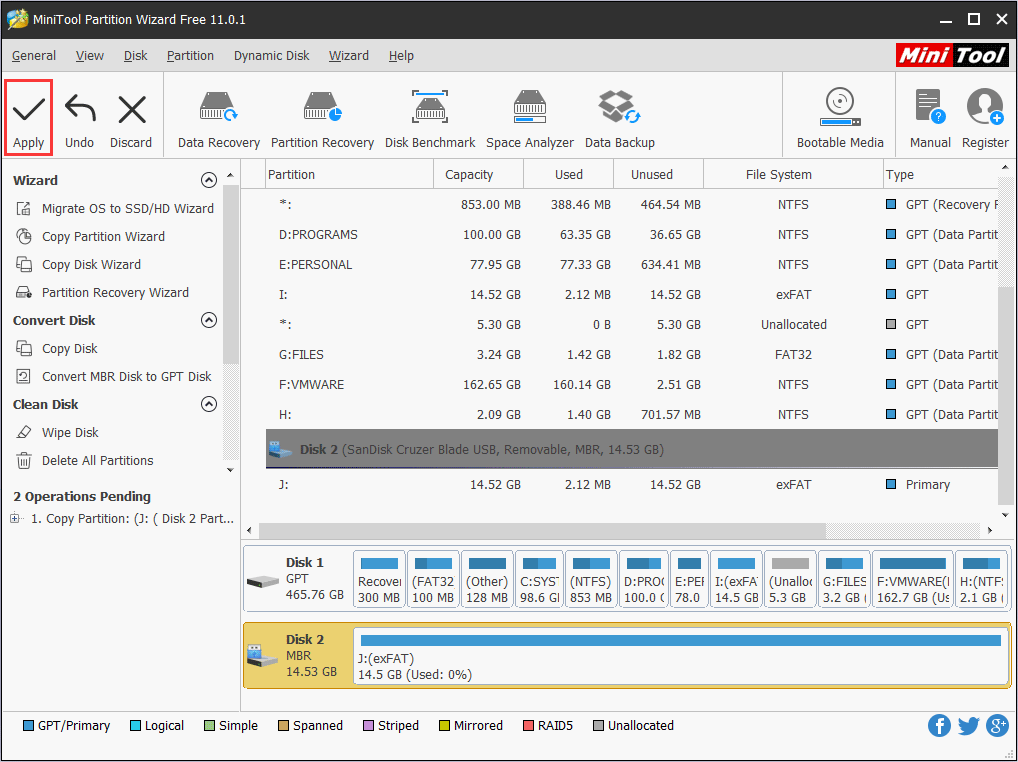Start Migrate OS to SSD/HD Wizard
This screenshot has width=1018, height=762.
(114, 208)
